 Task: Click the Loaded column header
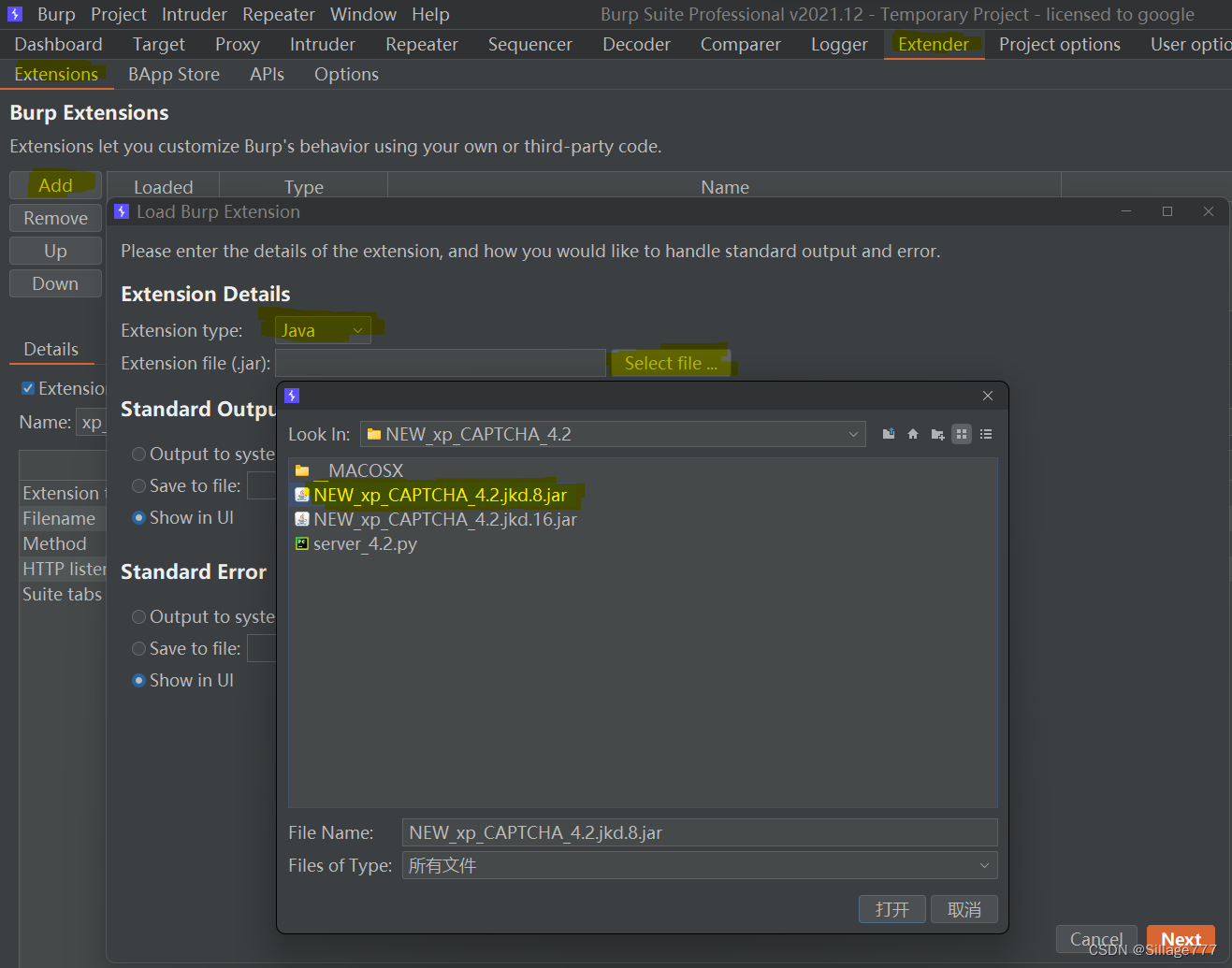click(164, 187)
